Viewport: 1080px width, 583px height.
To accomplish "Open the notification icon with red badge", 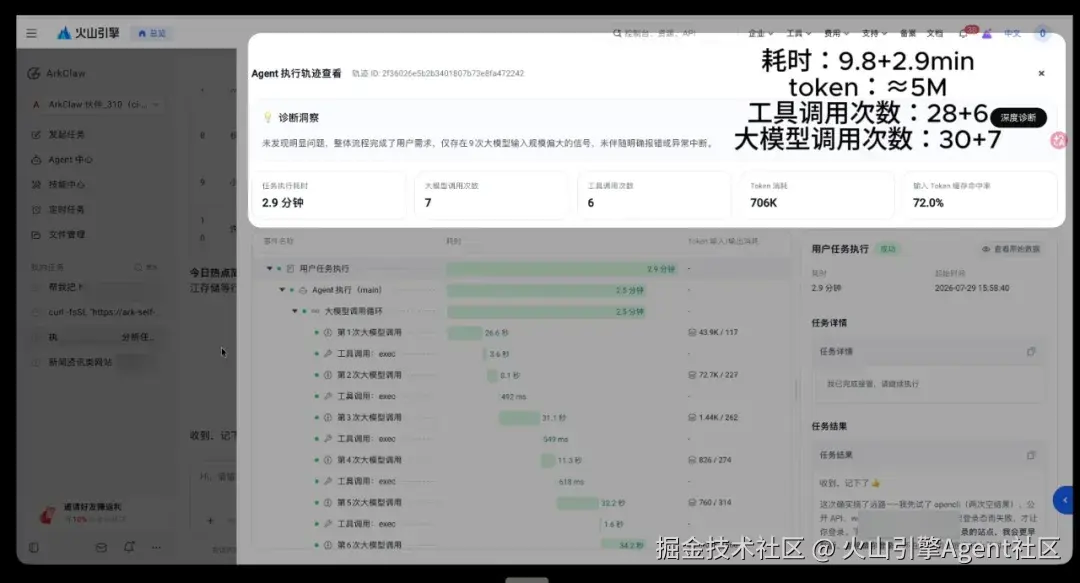I will click(966, 32).
